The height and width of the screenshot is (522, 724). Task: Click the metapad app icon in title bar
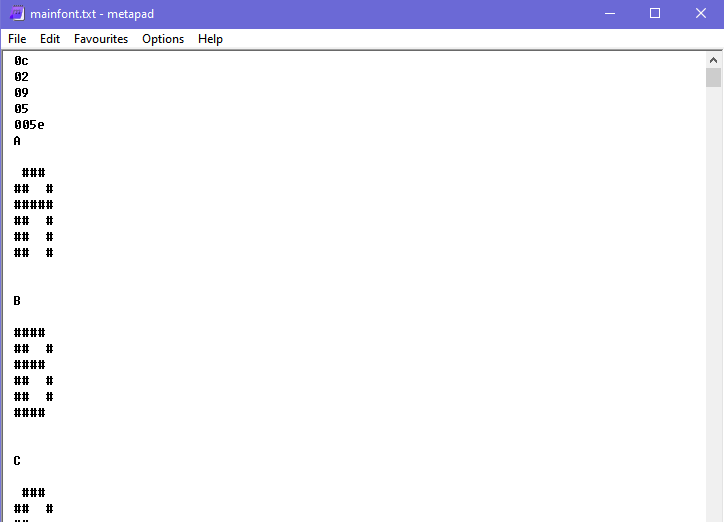click(16, 14)
